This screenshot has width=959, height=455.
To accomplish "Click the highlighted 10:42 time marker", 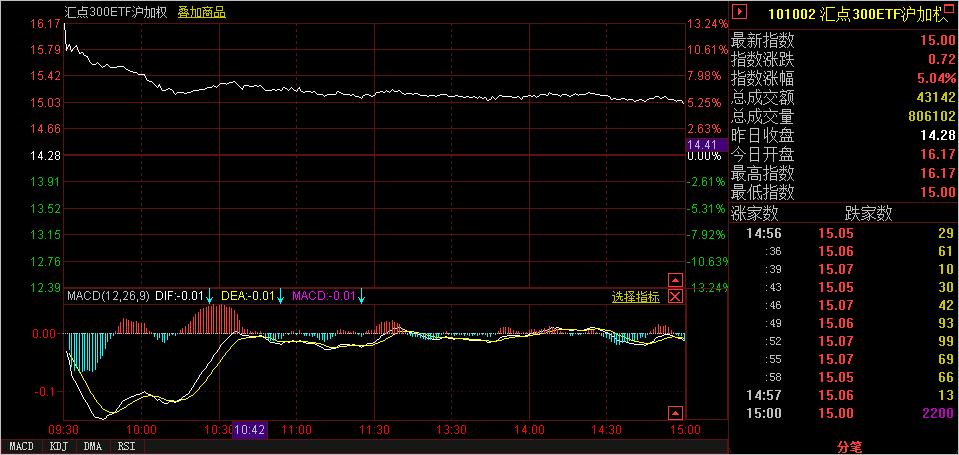I will click(x=250, y=431).
